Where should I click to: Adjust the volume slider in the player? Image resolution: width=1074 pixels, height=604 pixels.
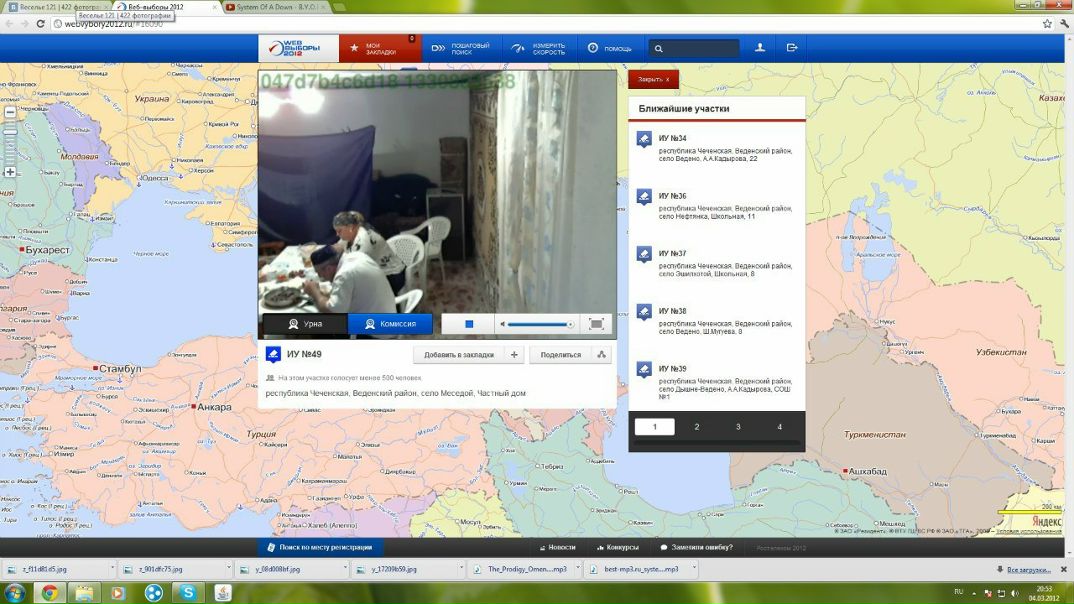point(537,323)
